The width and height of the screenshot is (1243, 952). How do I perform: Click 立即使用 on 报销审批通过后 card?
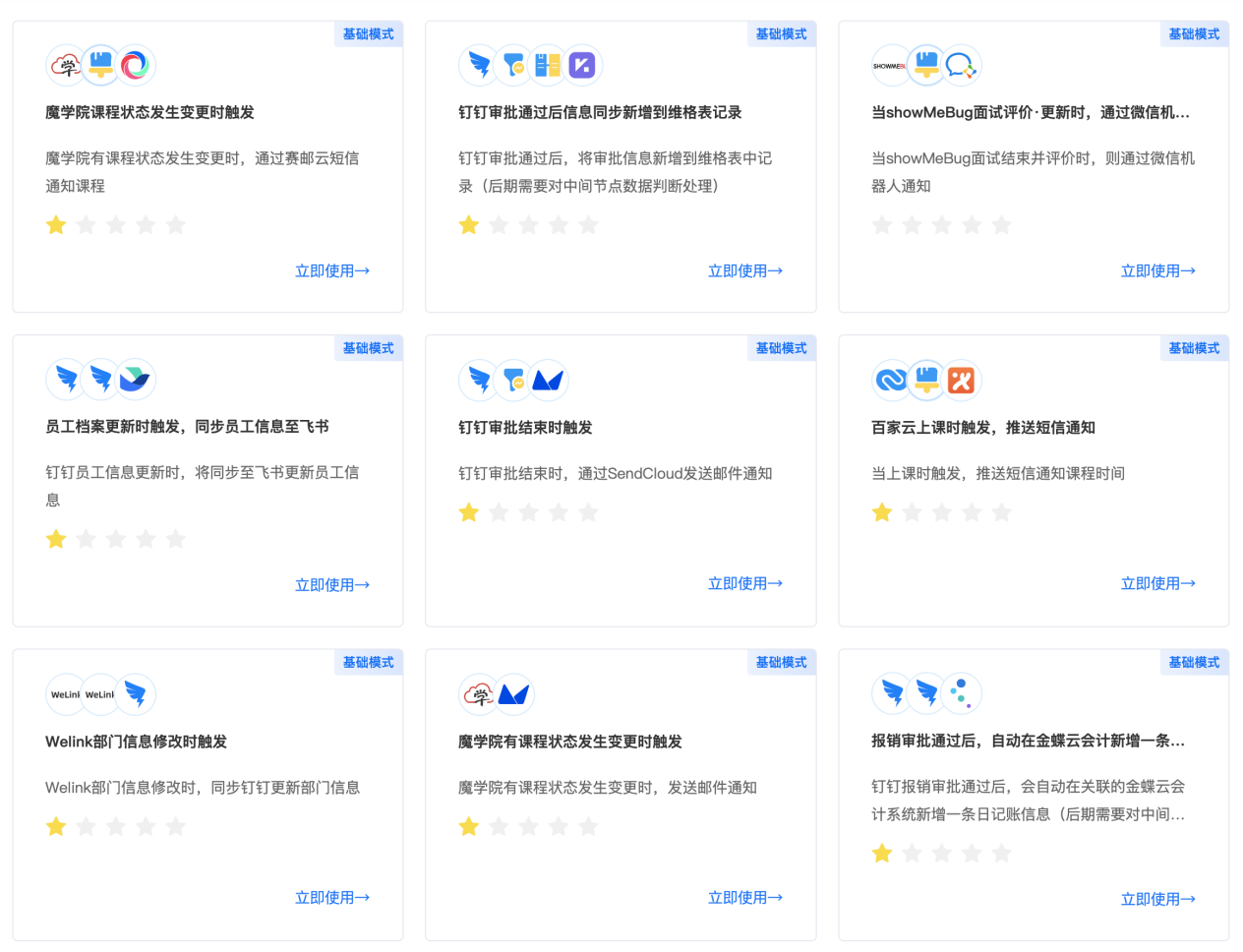coord(1158,899)
